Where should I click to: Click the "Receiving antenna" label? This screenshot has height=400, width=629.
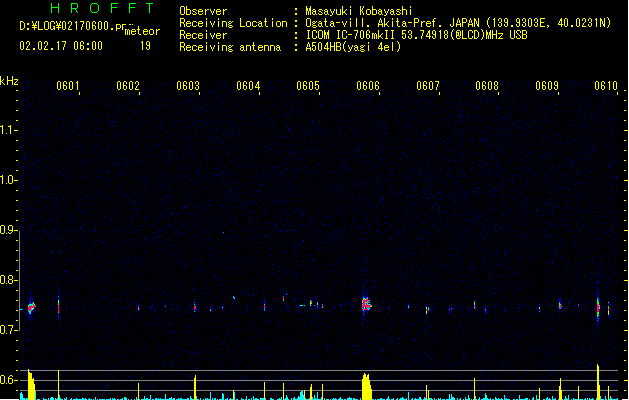click(230, 47)
